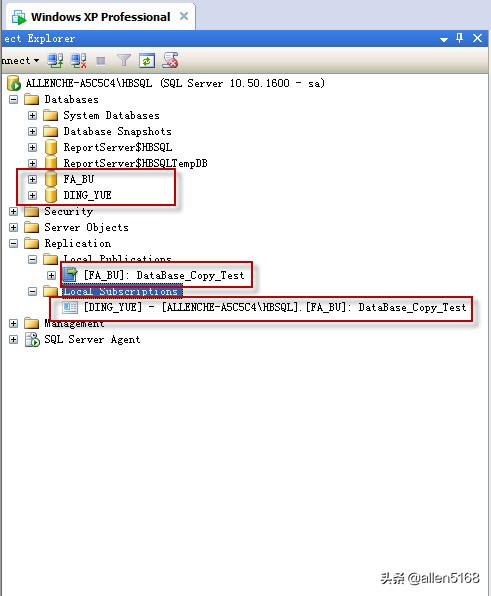
Task: Click the DataBase_Copy_Test publication icon
Action: coord(70,274)
